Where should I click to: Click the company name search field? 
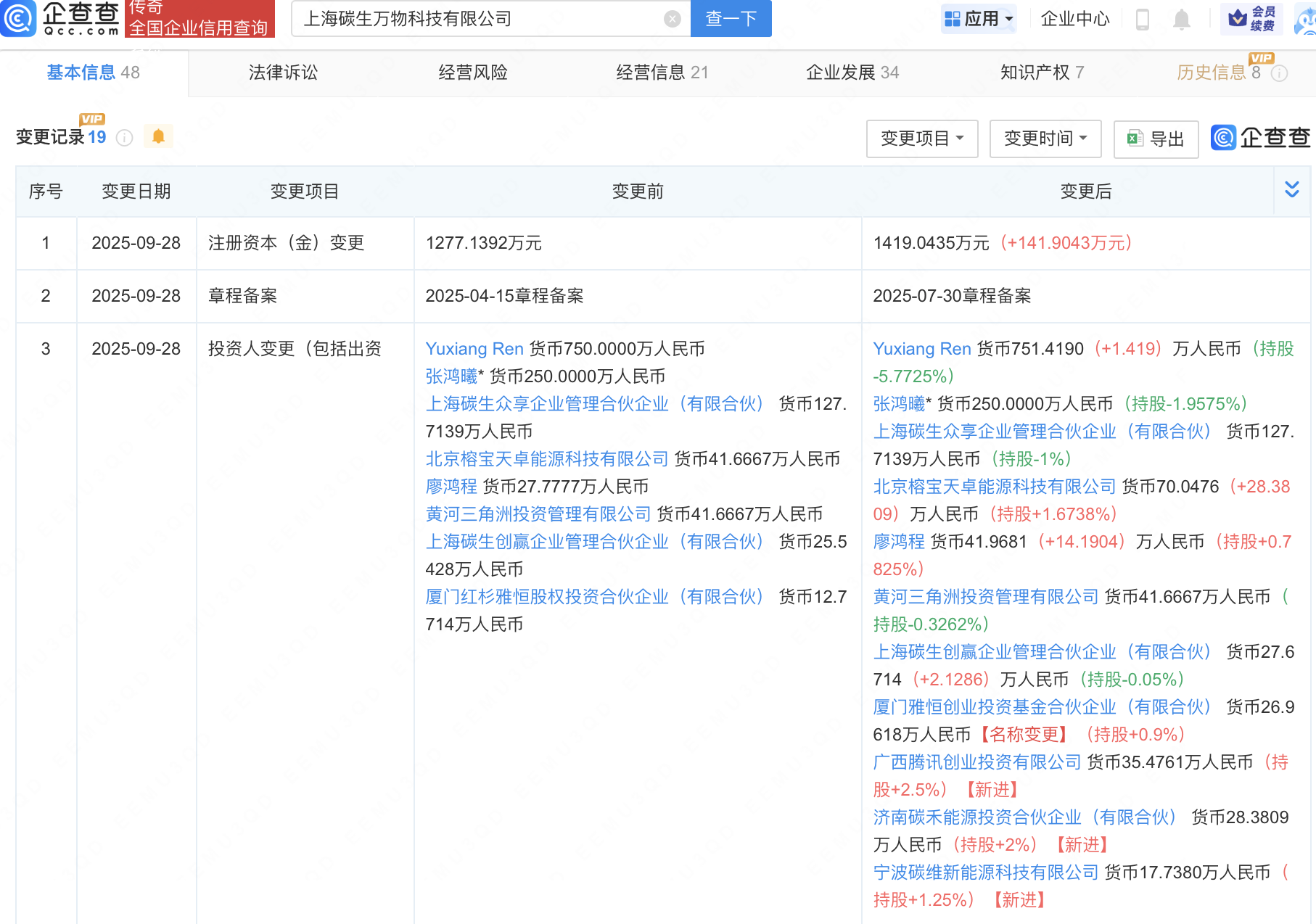point(479,19)
